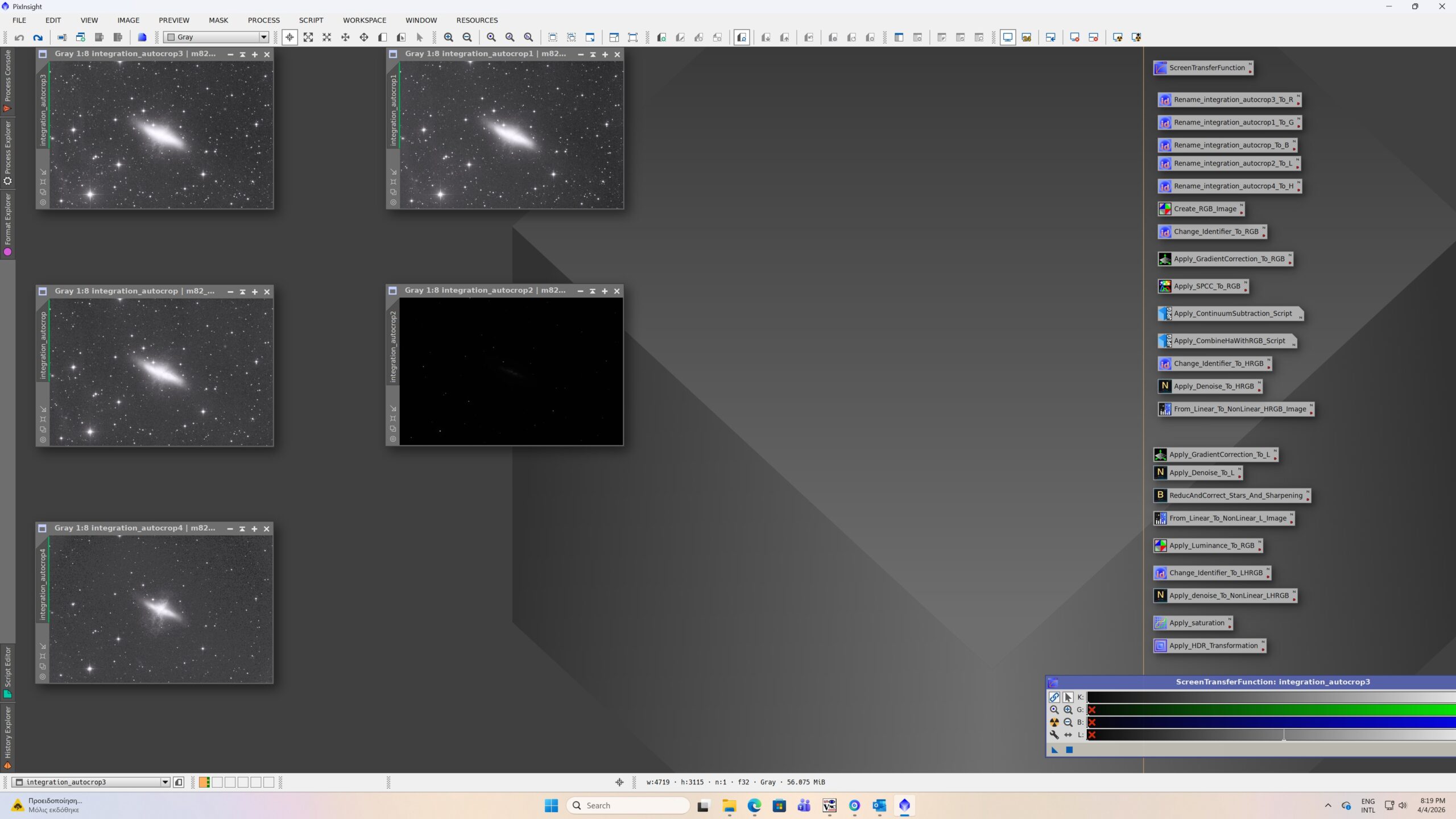
Task: Toggle link RGB channels in ScreenTransferFunction
Action: tap(1054, 697)
